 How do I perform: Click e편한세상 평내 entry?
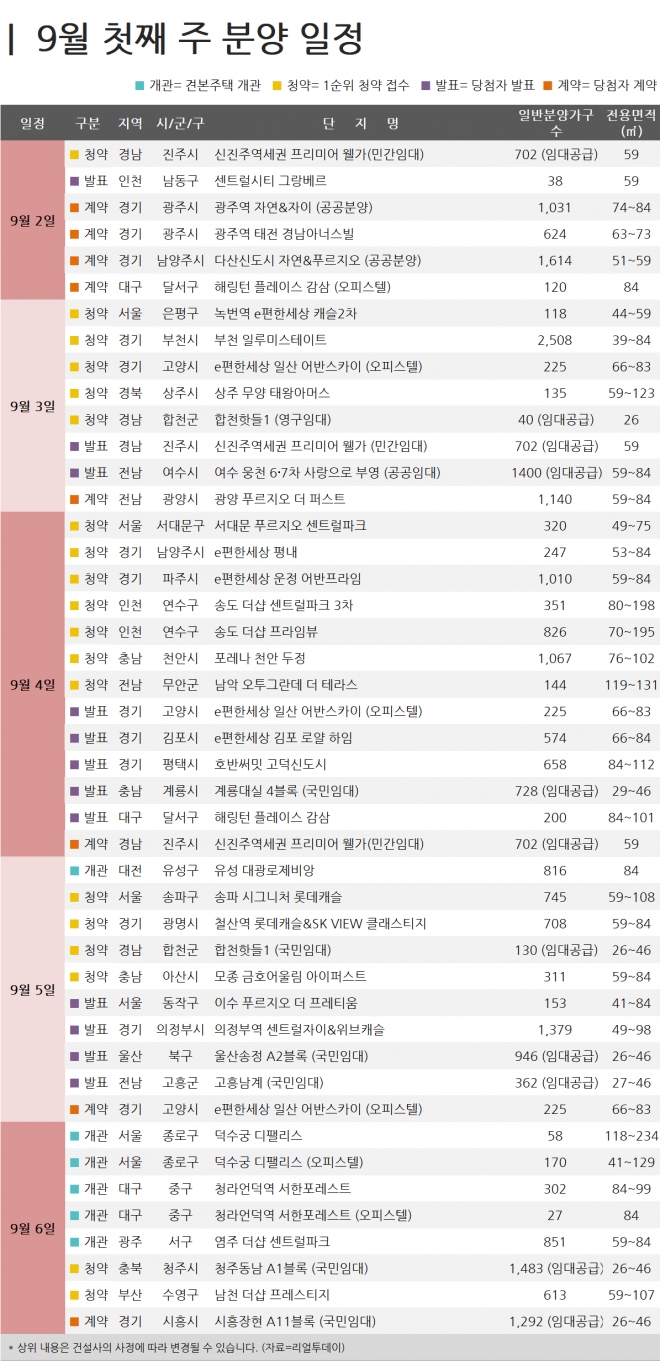pyautogui.click(x=258, y=551)
